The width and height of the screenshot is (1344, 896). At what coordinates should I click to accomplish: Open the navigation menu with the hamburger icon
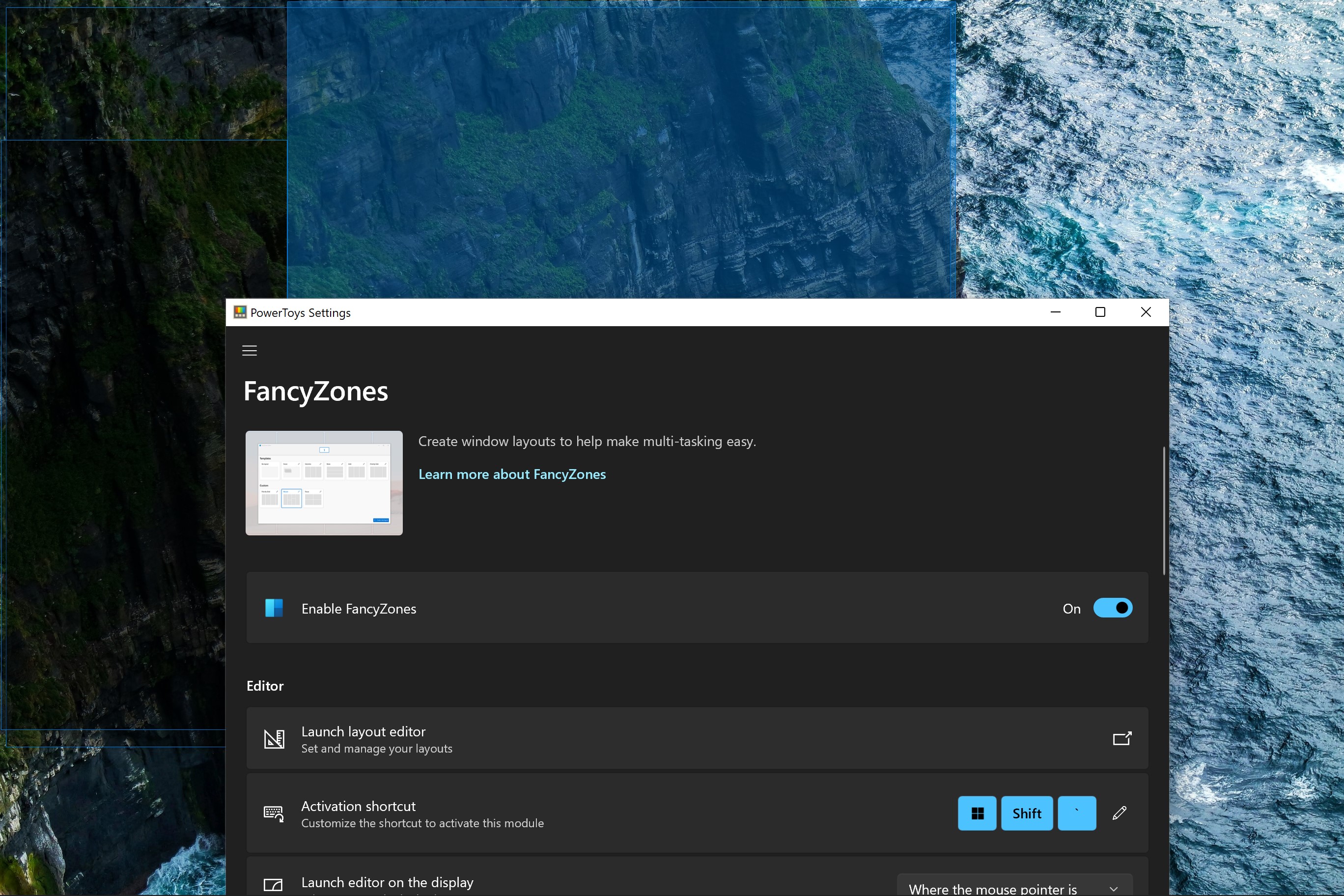click(249, 350)
